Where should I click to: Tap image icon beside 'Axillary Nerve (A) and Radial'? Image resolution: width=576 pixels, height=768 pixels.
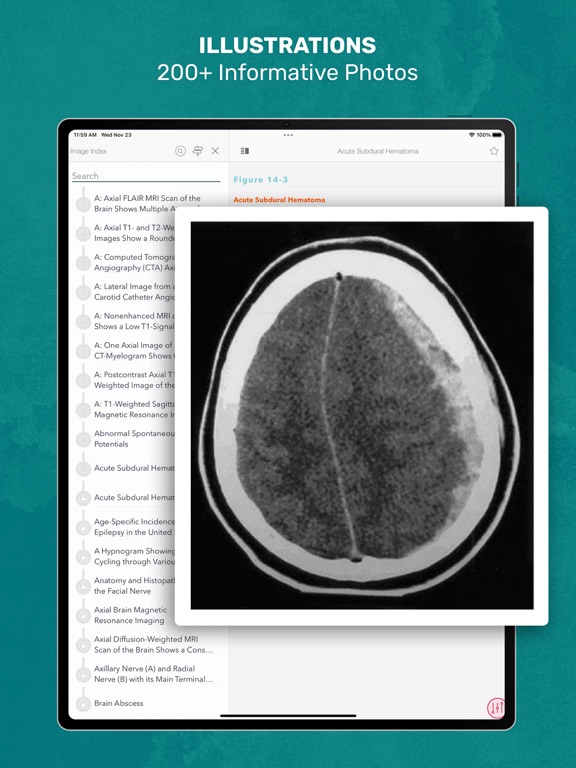83,674
